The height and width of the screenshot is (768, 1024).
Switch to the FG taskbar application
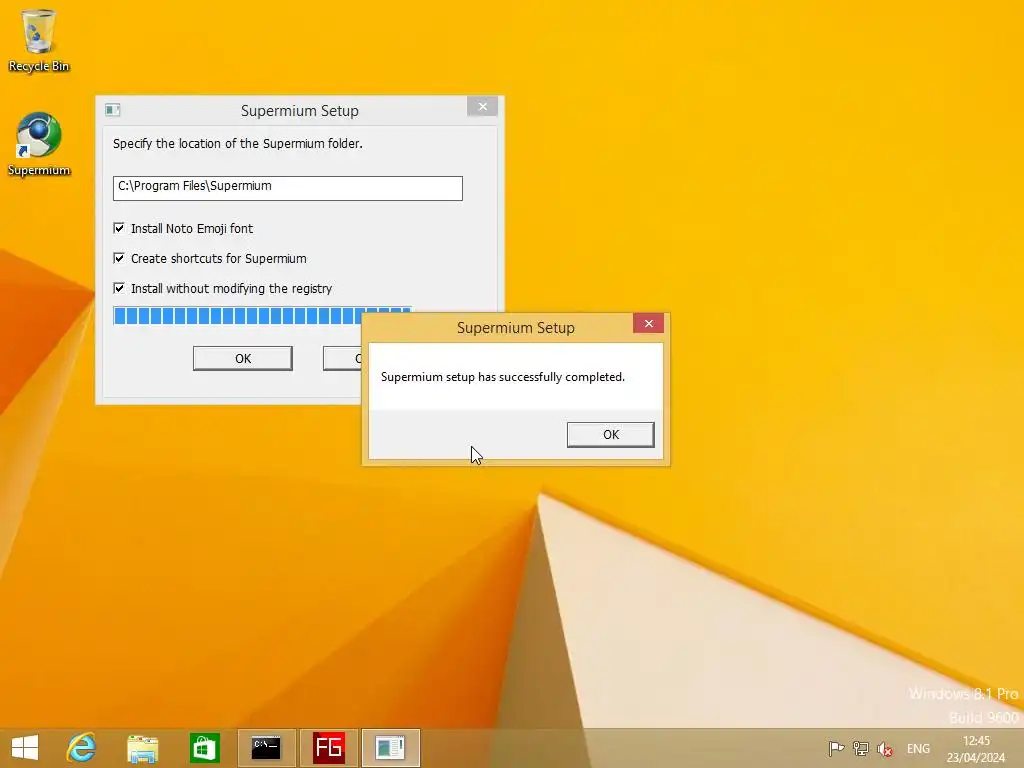click(328, 748)
